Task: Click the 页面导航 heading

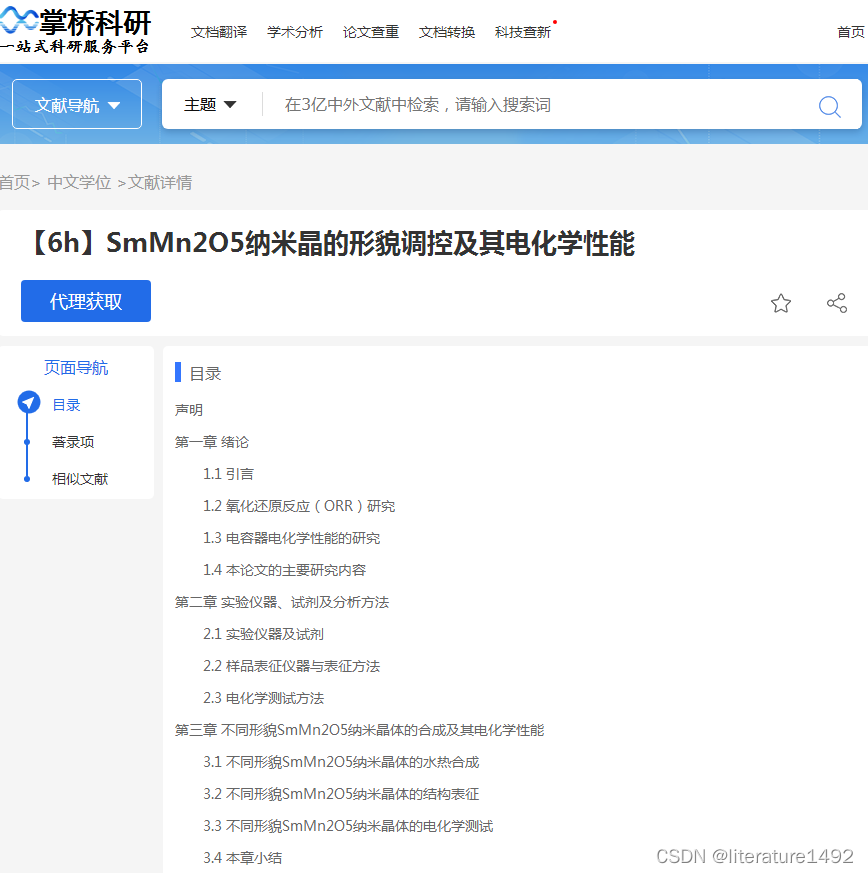Action: (76, 367)
